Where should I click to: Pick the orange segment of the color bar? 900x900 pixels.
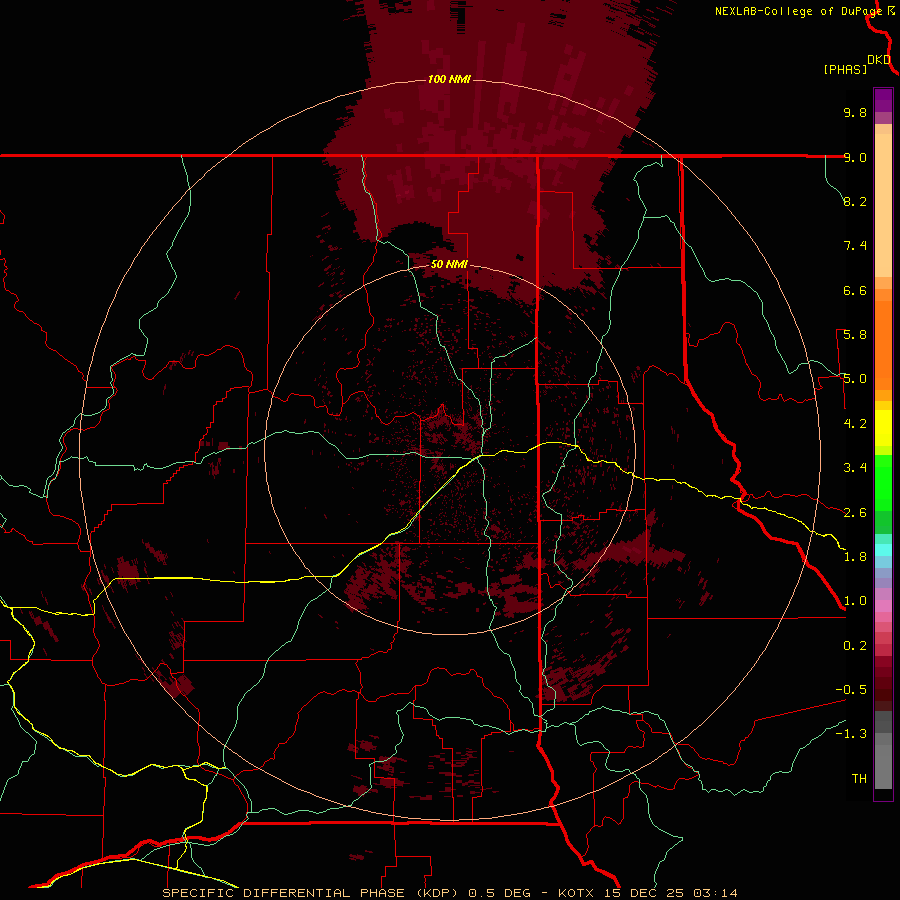(x=883, y=345)
